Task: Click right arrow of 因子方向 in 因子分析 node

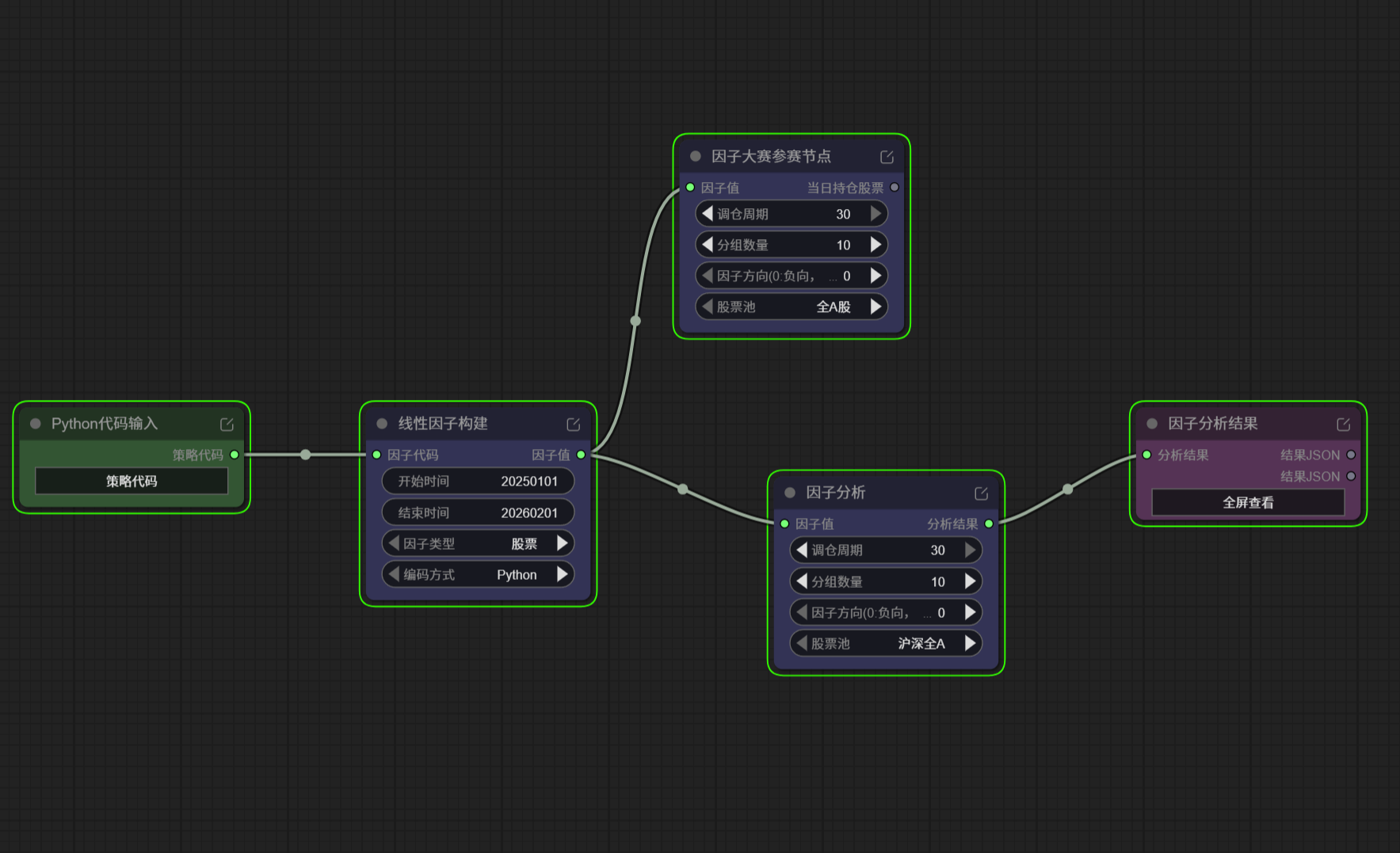Action: click(970, 612)
